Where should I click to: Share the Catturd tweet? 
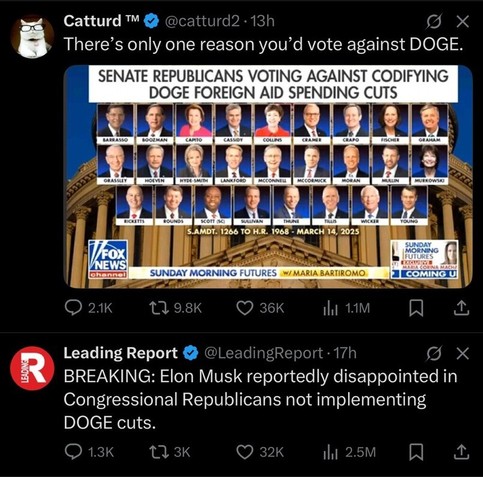pos(462,308)
